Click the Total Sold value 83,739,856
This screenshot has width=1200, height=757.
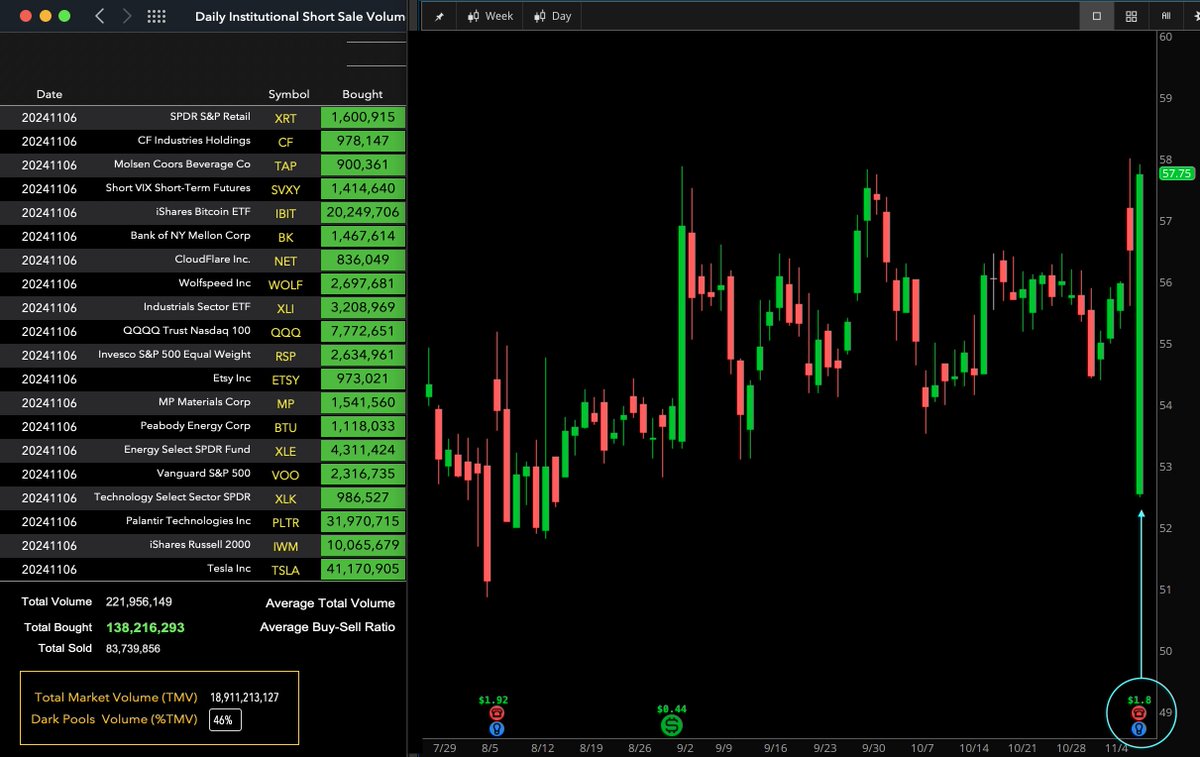tap(133, 649)
